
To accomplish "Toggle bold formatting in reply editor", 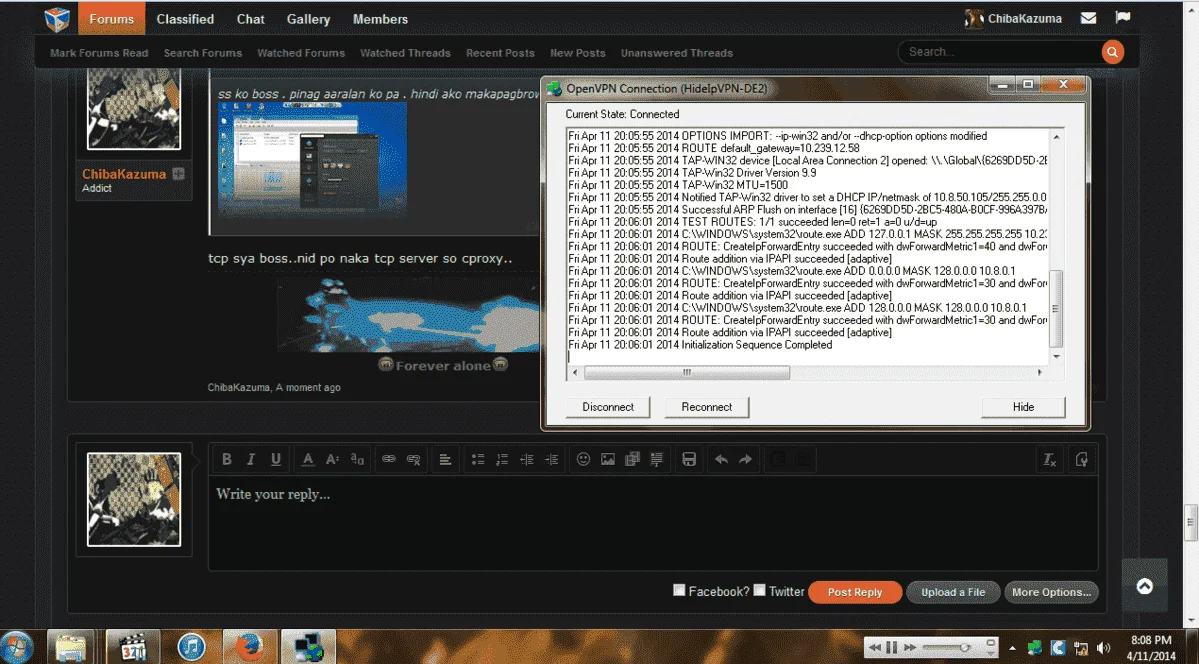I will pyautogui.click(x=226, y=459).
